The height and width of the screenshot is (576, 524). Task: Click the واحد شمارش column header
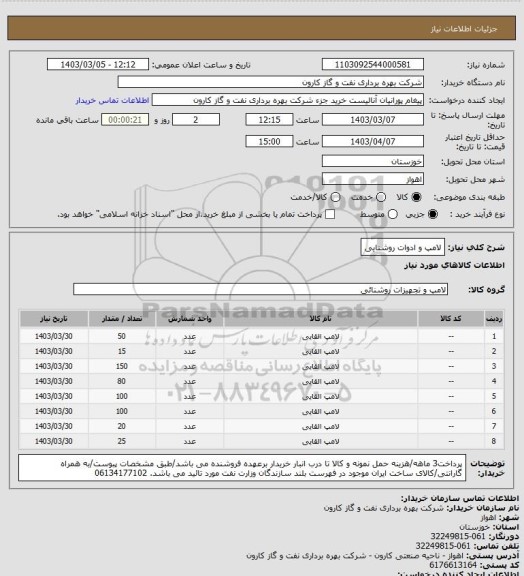pyautogui.click(x=190, y=319)
